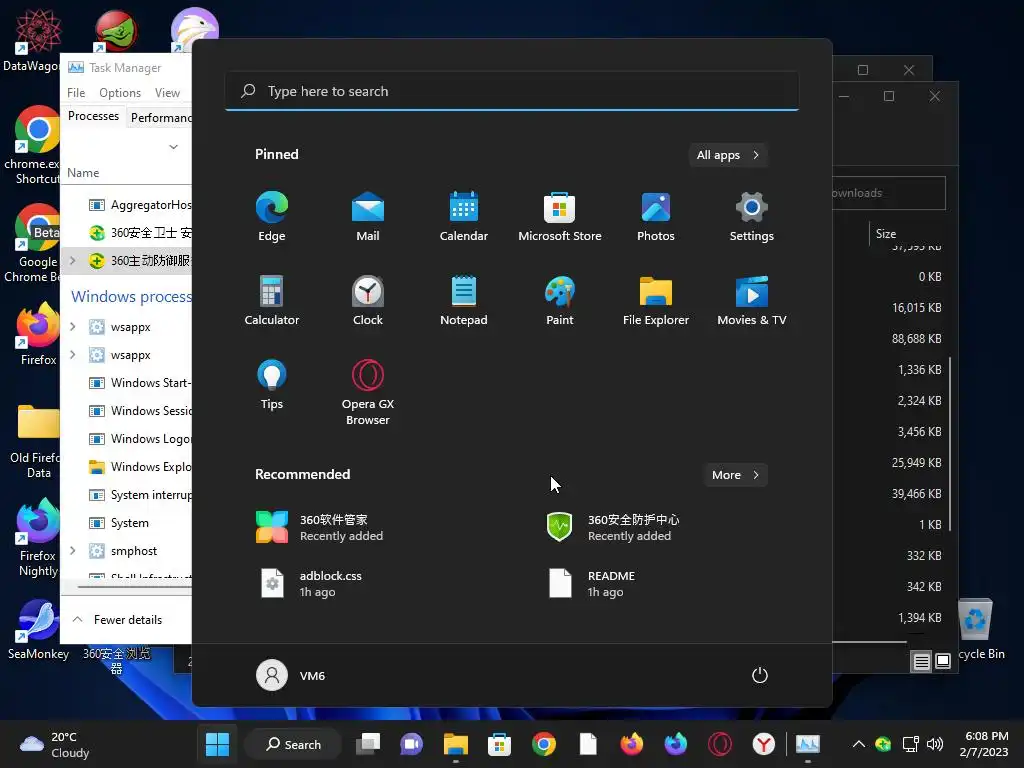Open the Clock app
The width and height of the screenshot is (1024, 768).
pos(368,300)
